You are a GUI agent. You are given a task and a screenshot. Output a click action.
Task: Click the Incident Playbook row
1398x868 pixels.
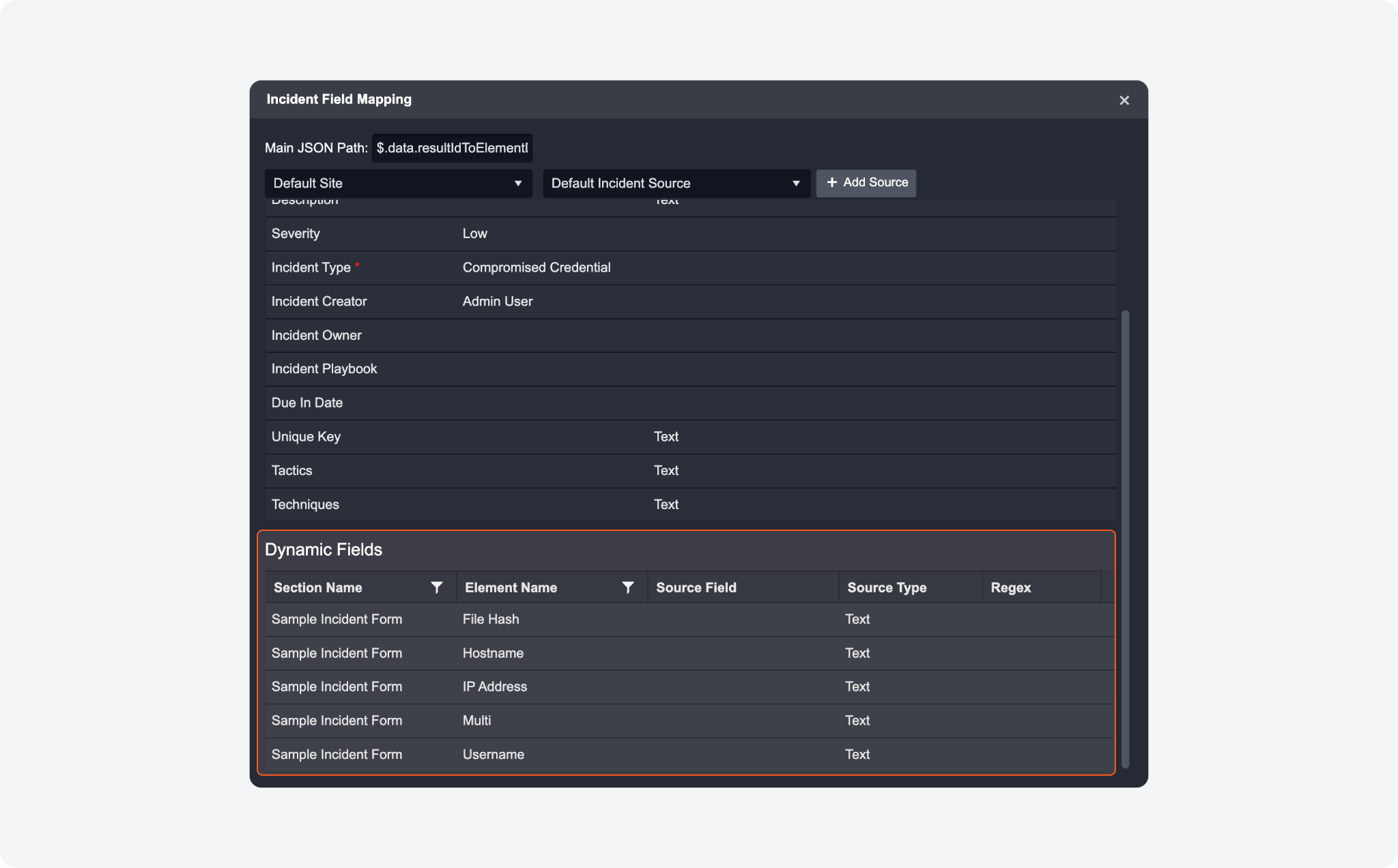tap(324, 369)
